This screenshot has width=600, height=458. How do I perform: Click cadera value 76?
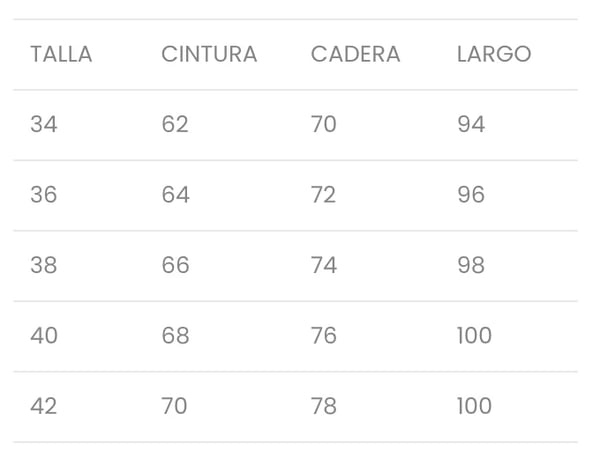click(x=324, y=336)
